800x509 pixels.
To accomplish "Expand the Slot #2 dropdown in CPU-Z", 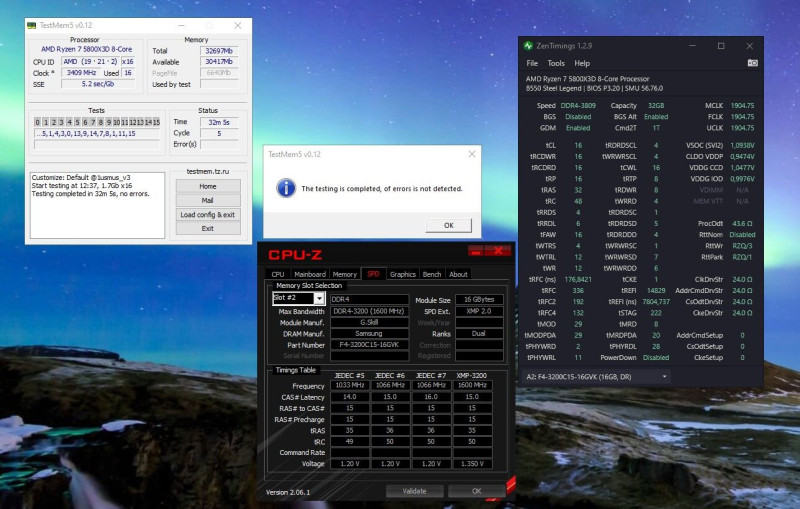I will coord(319,298).
